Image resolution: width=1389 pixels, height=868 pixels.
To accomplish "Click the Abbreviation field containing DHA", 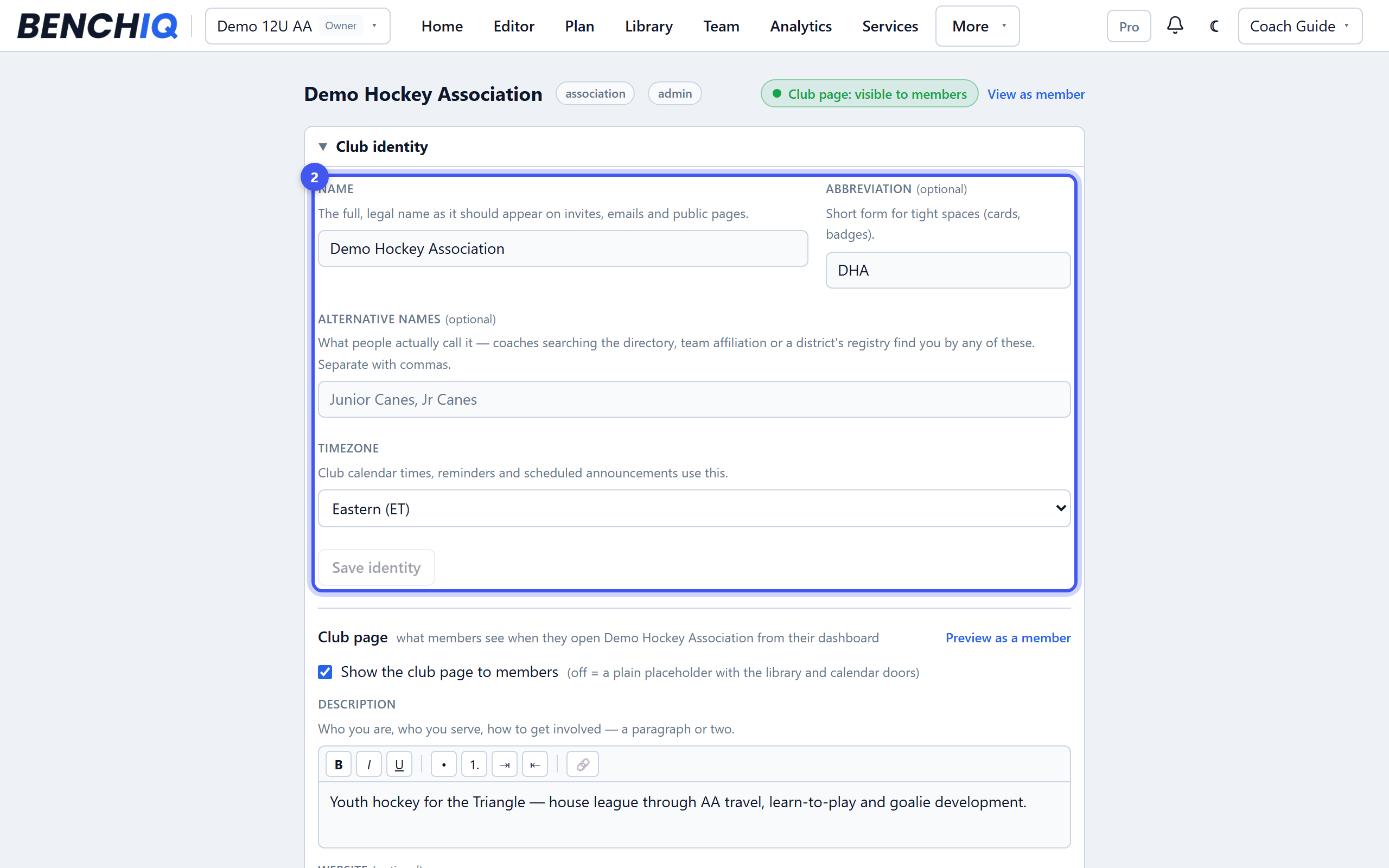I will 948,270.
